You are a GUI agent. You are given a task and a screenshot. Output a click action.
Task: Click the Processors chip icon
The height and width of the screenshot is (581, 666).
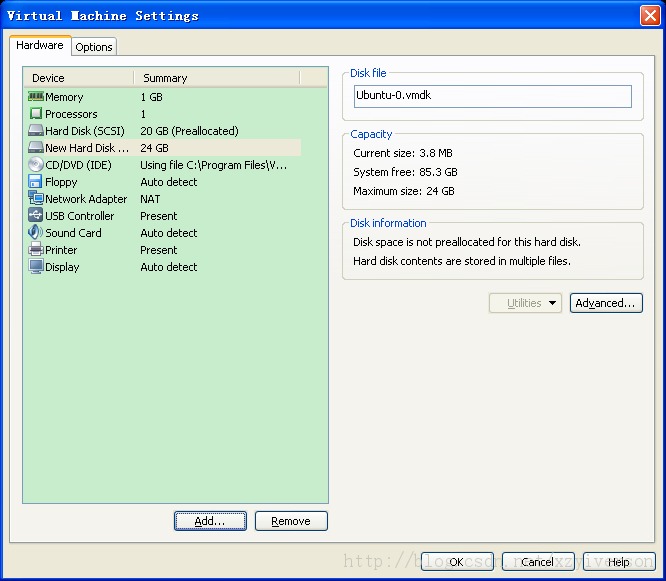(x=36, y=114)
